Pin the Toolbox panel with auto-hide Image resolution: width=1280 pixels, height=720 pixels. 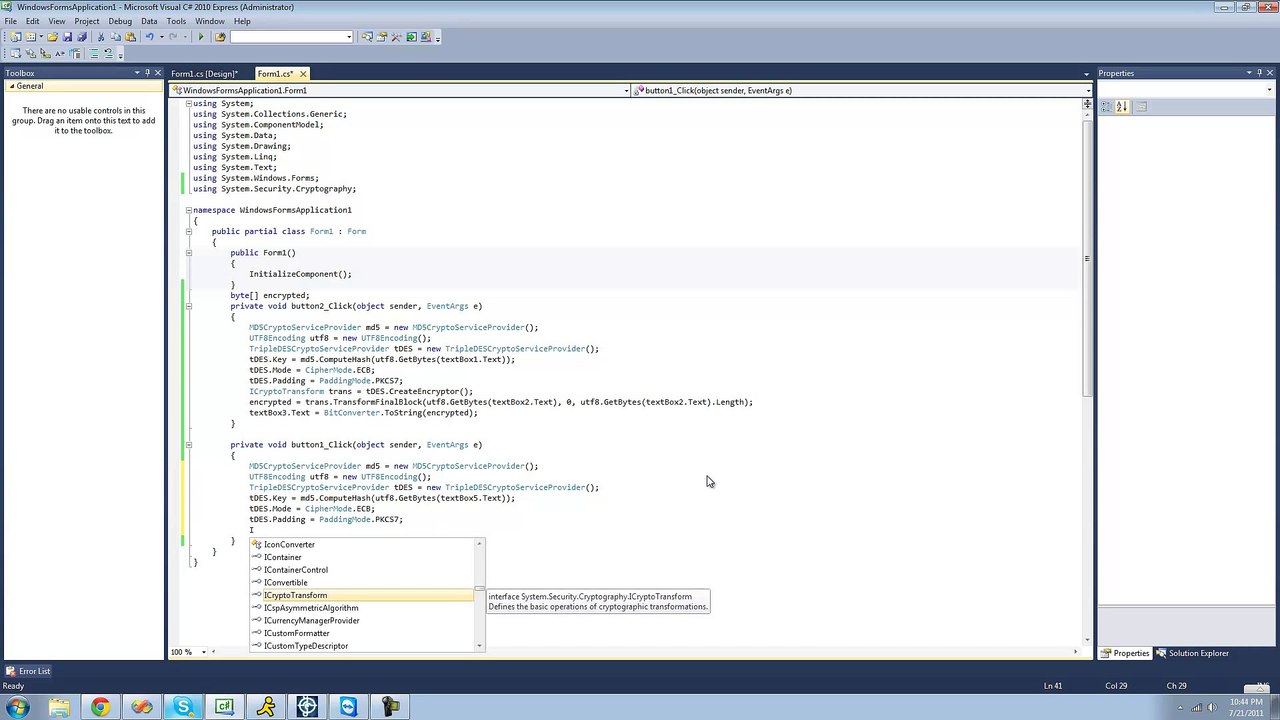coord(147,73)
